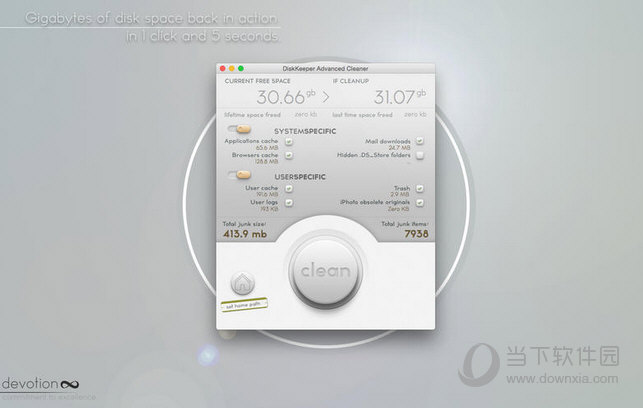Click the SYSTEMSPECIFIC heading

(305, 131)
